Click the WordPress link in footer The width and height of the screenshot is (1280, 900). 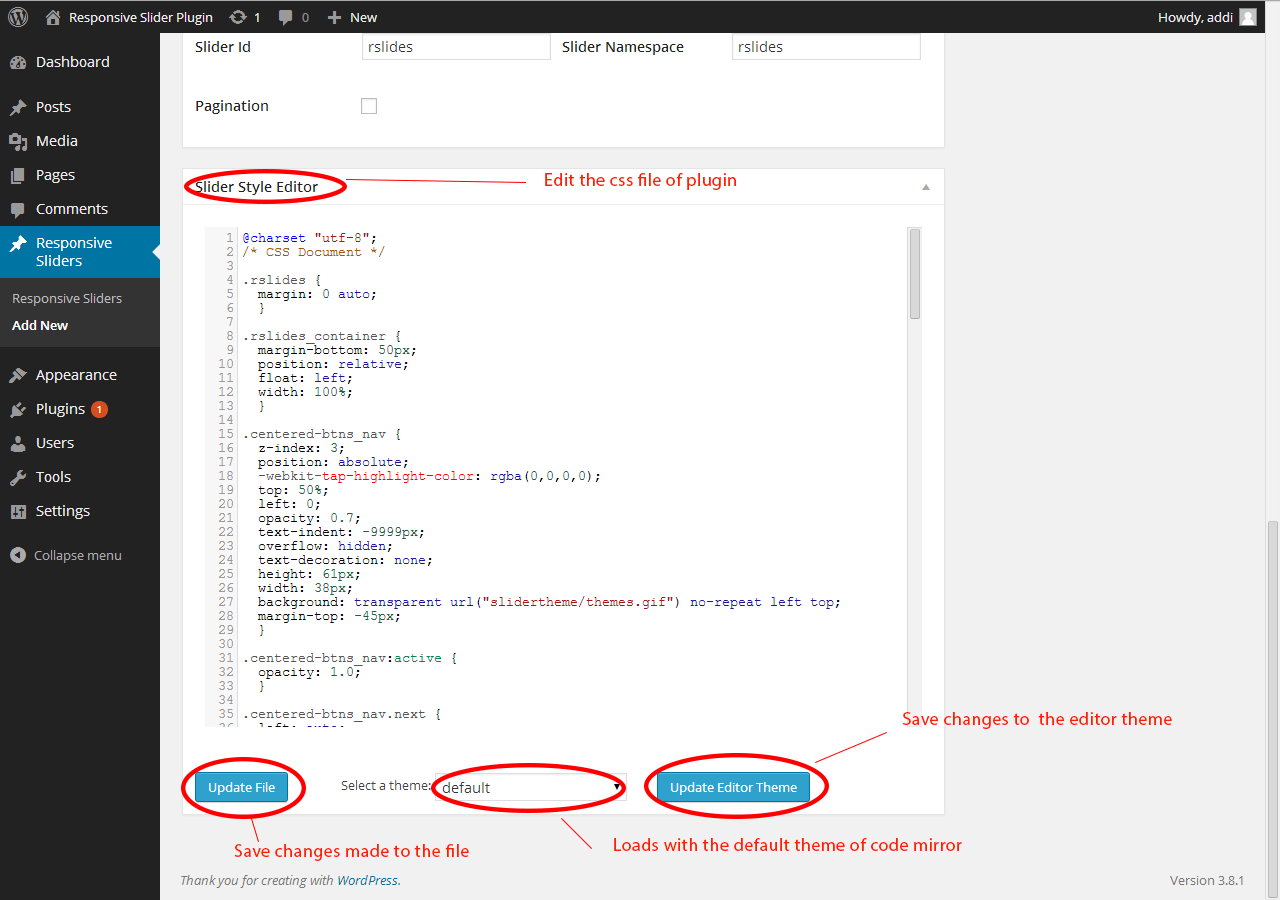[367, 881]
